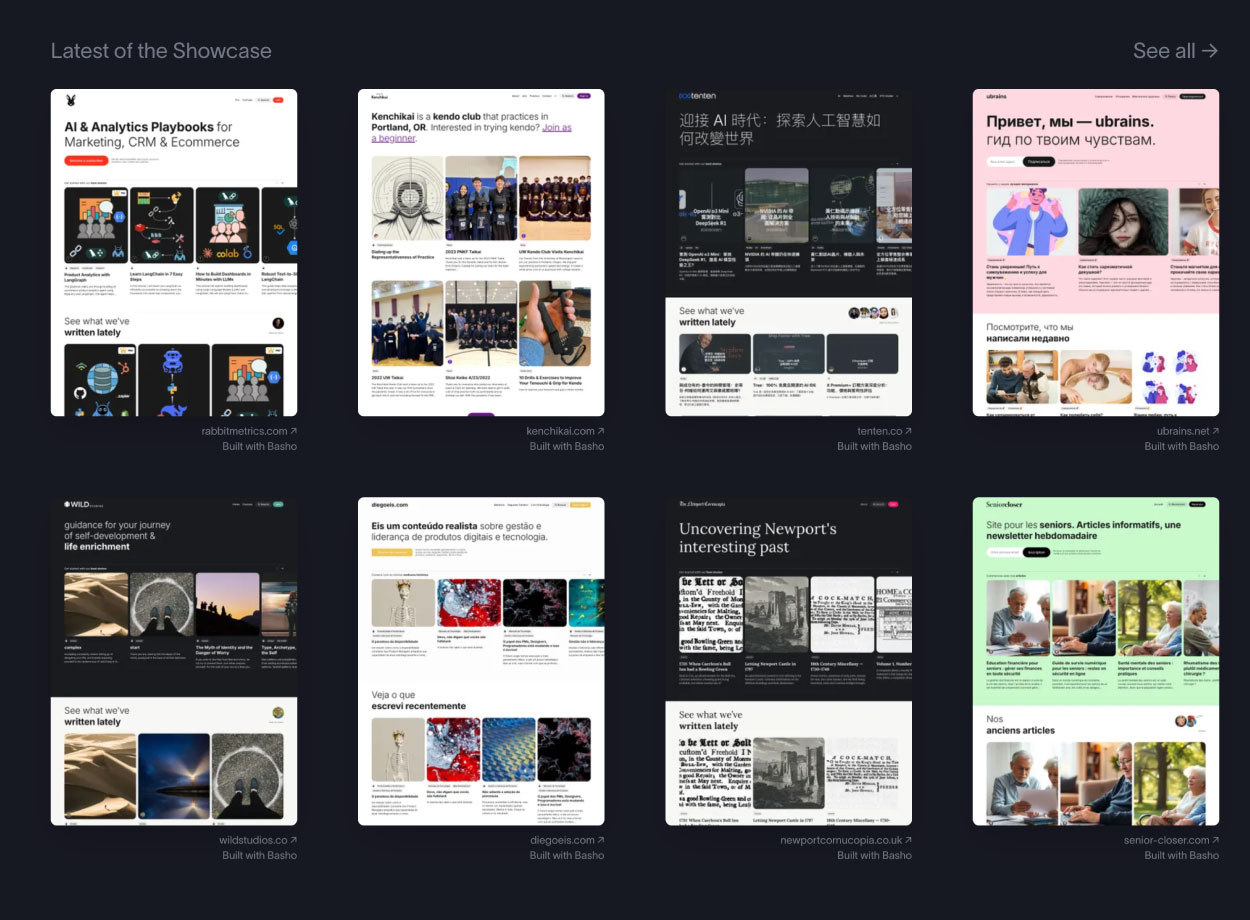Select "Built with Basho" under senior-closer.com

(x=1182, y=855)
